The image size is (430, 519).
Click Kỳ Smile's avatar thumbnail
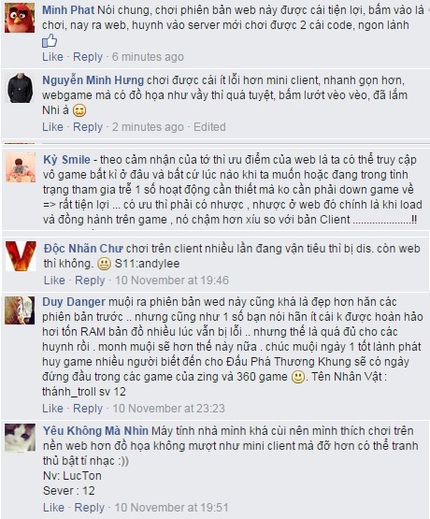coord(21,167)
